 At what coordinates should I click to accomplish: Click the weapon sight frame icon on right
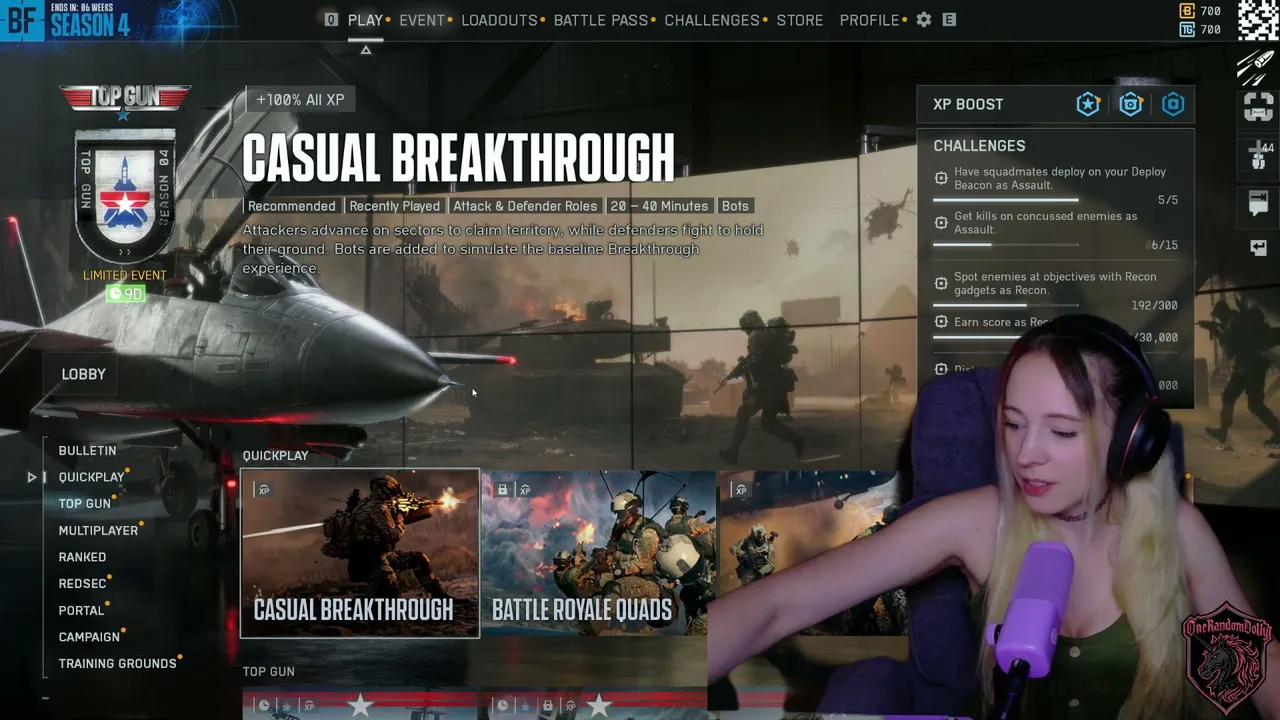pyautogui.click(x=1258, y=107)
